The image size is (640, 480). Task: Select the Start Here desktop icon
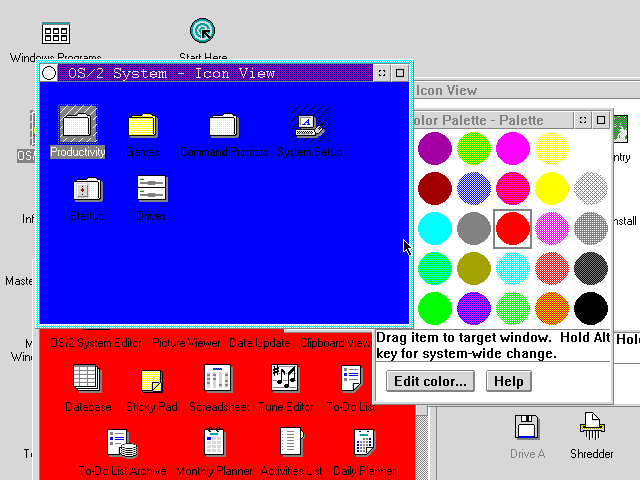tap(202, 31)
